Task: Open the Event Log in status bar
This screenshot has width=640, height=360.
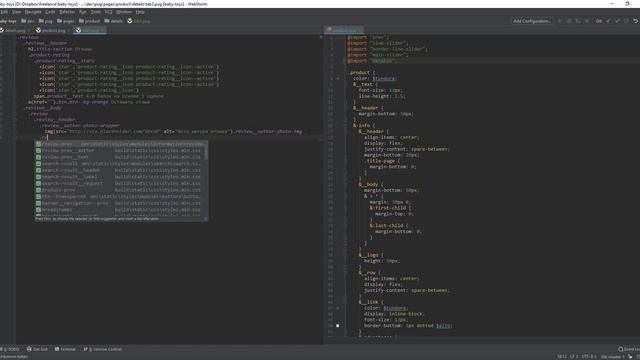Action: 629,349
